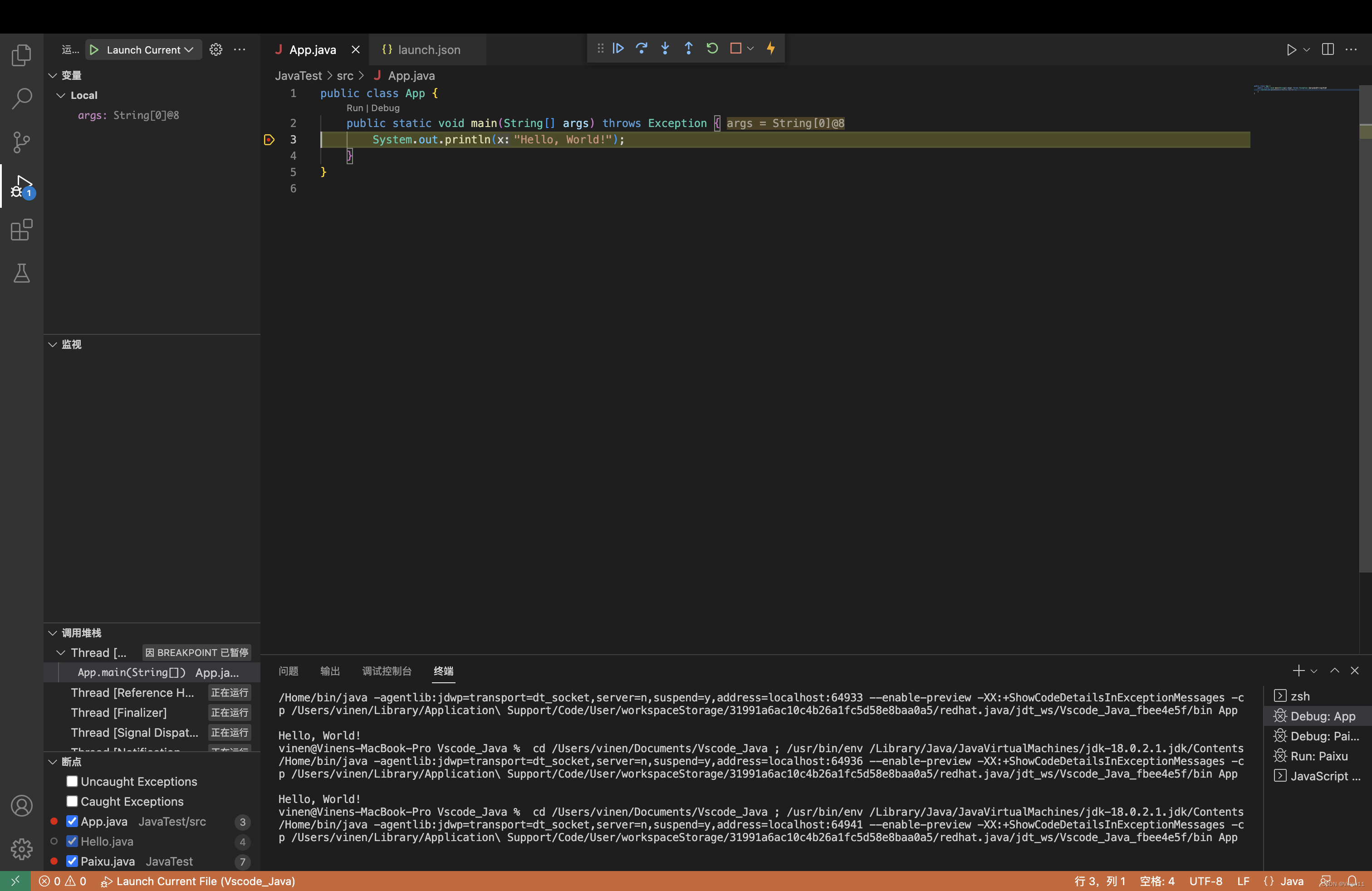Split the editor to the side

(1327, 49)
